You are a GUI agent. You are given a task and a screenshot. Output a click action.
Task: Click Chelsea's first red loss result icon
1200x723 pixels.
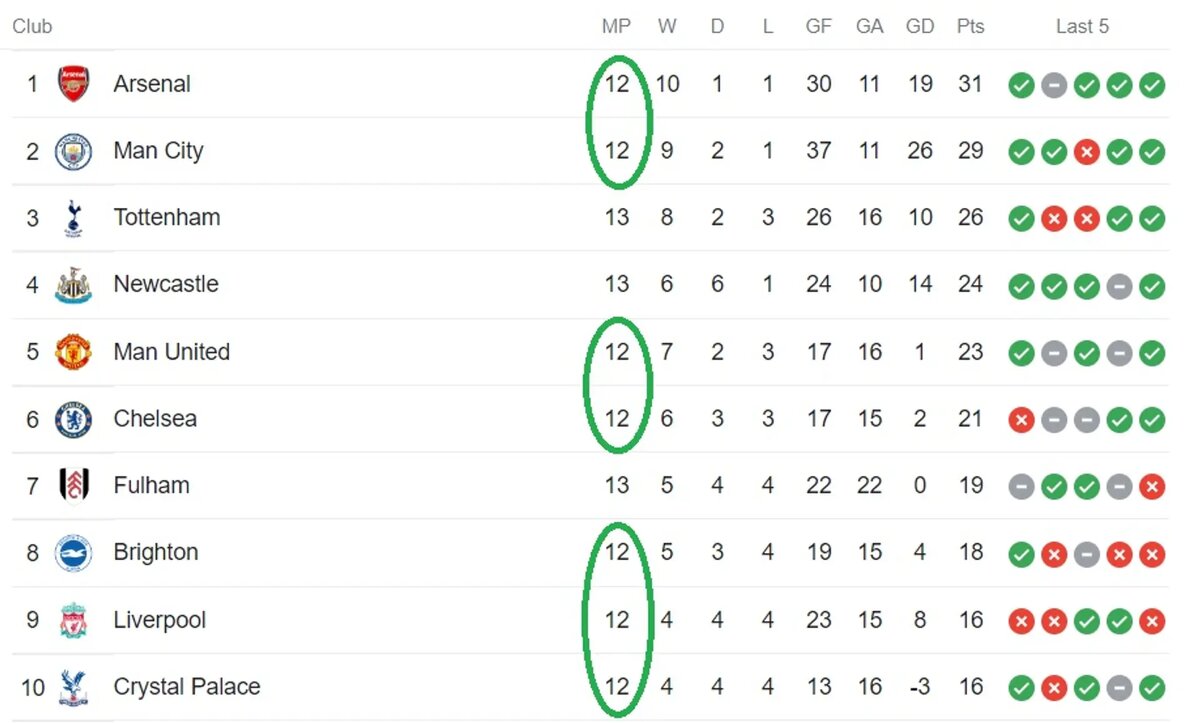(1021, 420)
